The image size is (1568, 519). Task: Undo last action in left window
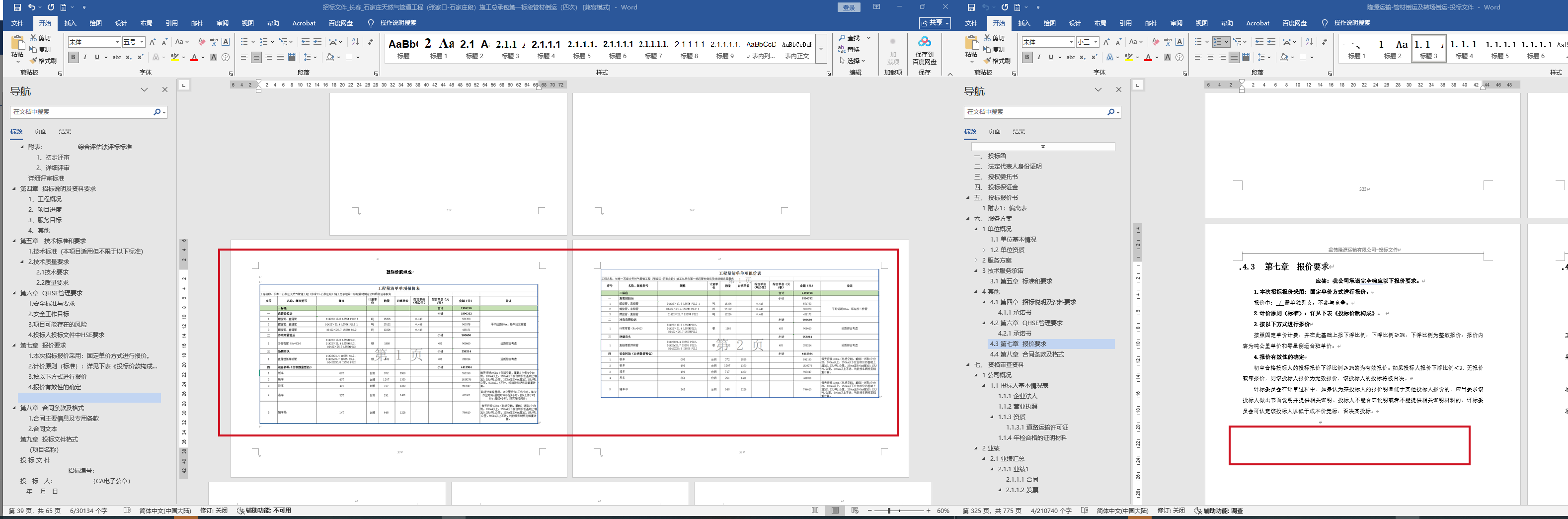32,7
